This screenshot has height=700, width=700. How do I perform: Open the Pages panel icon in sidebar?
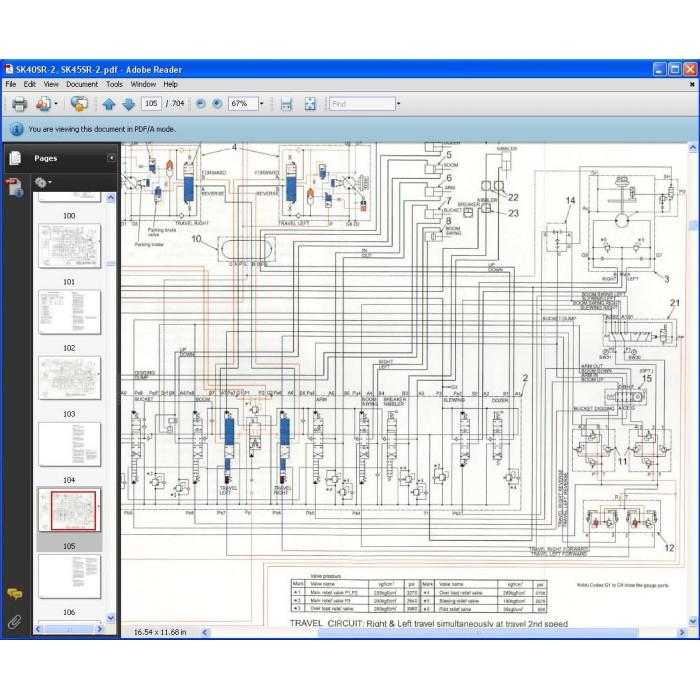pos(15,158)
